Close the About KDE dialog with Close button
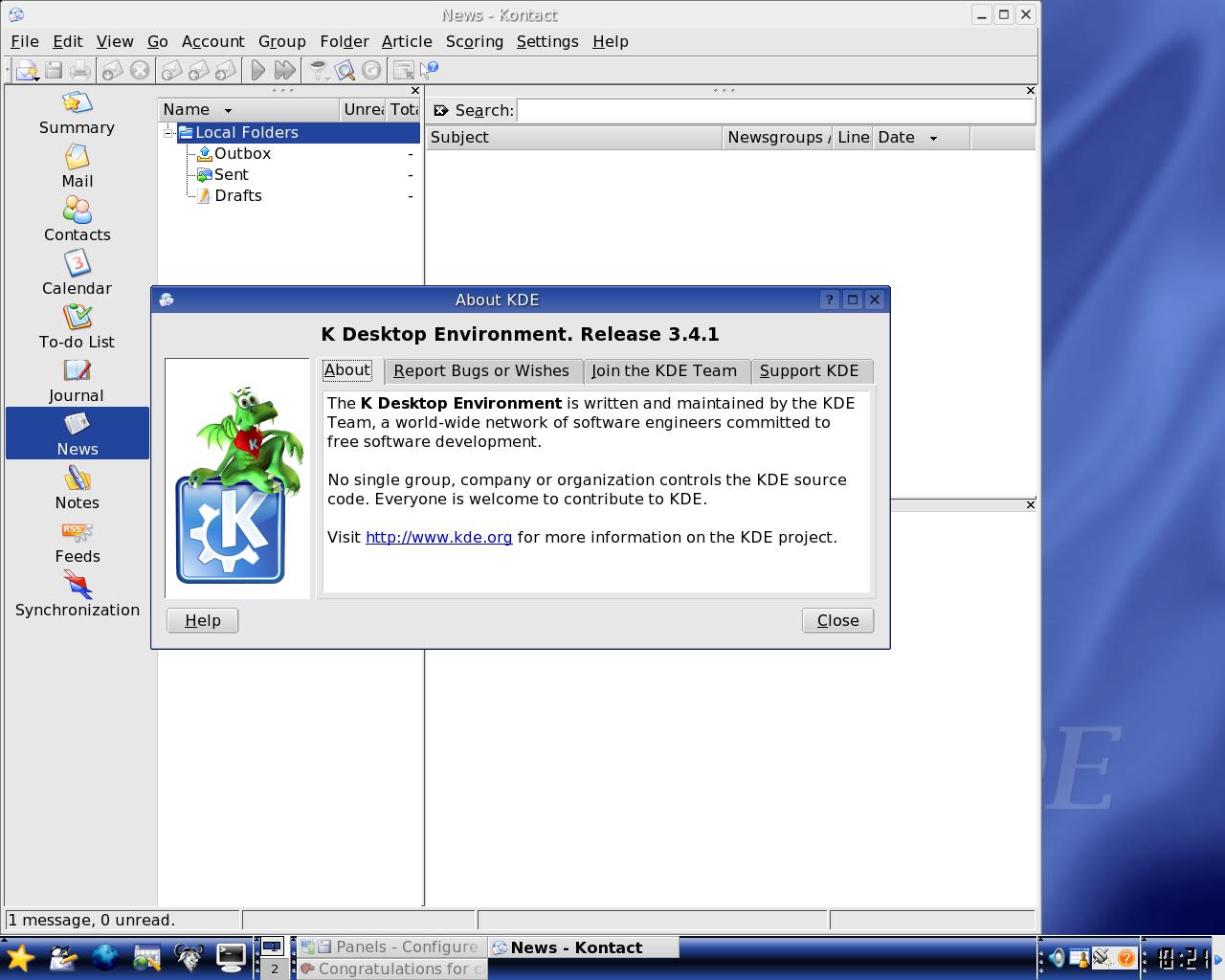 (x=837, y=620)
